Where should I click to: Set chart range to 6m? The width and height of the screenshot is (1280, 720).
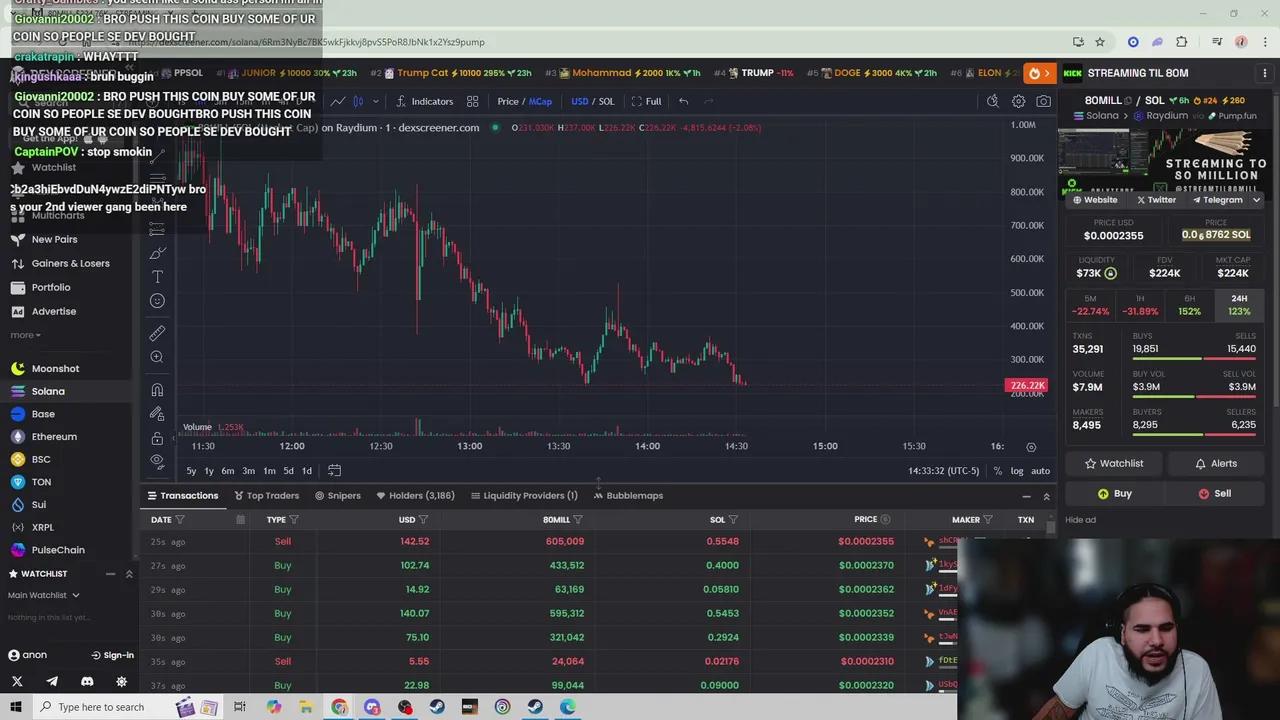(228, 471)
